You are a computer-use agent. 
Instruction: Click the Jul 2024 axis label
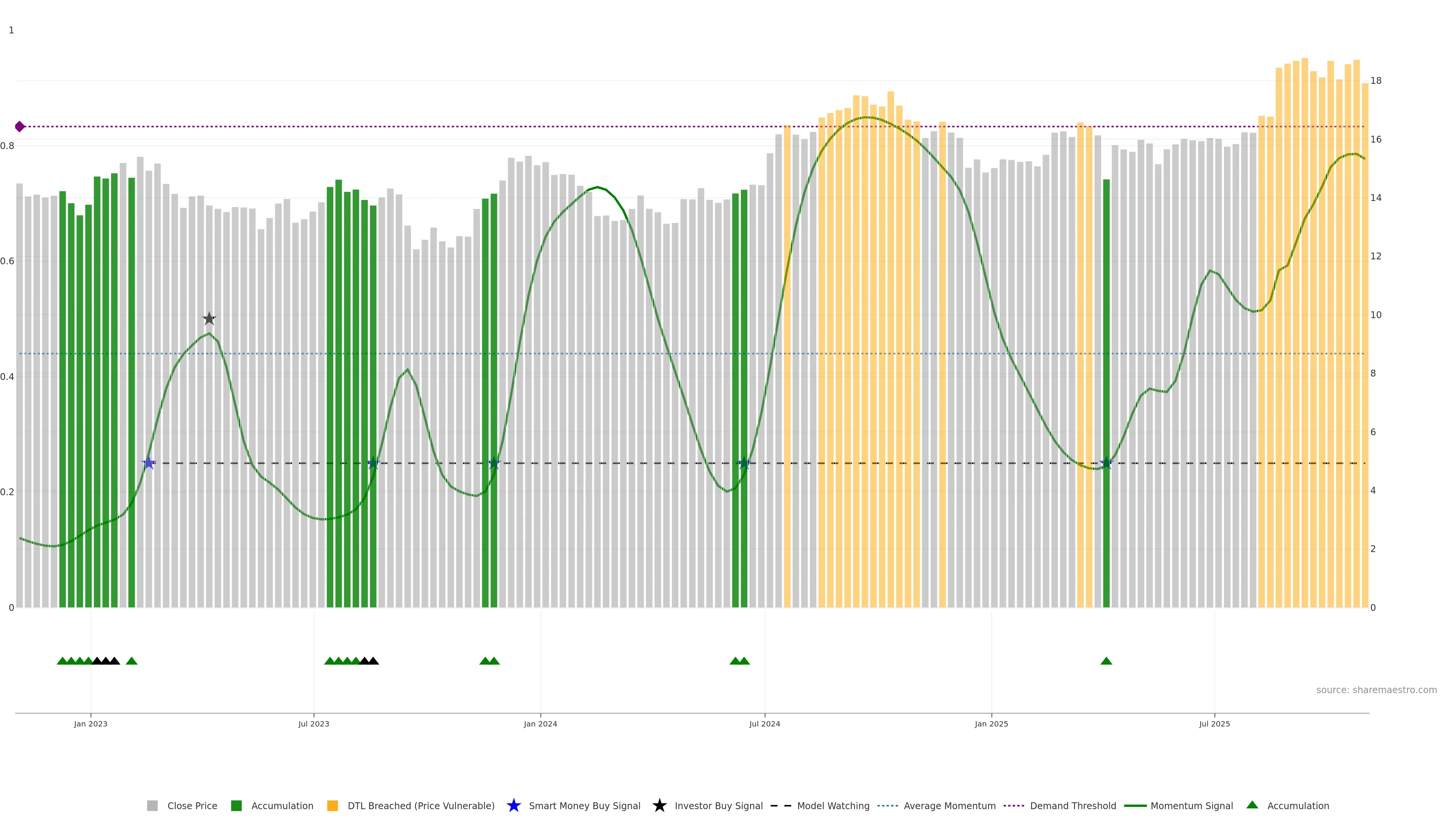pos(764,723)
